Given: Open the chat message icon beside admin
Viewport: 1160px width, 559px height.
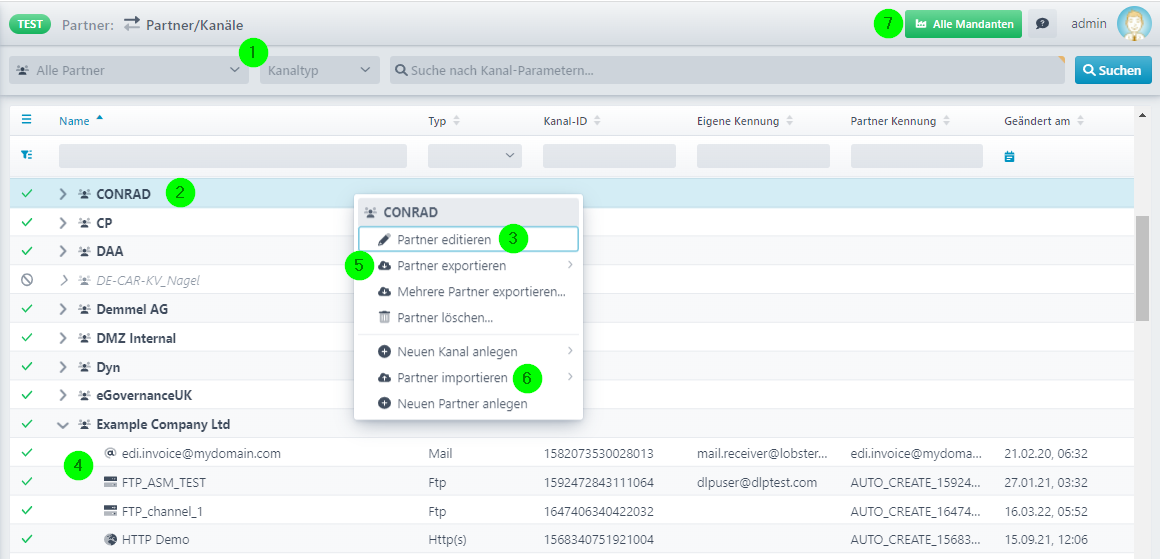Looking at the screenshot, I should [x=1042, y=24].
